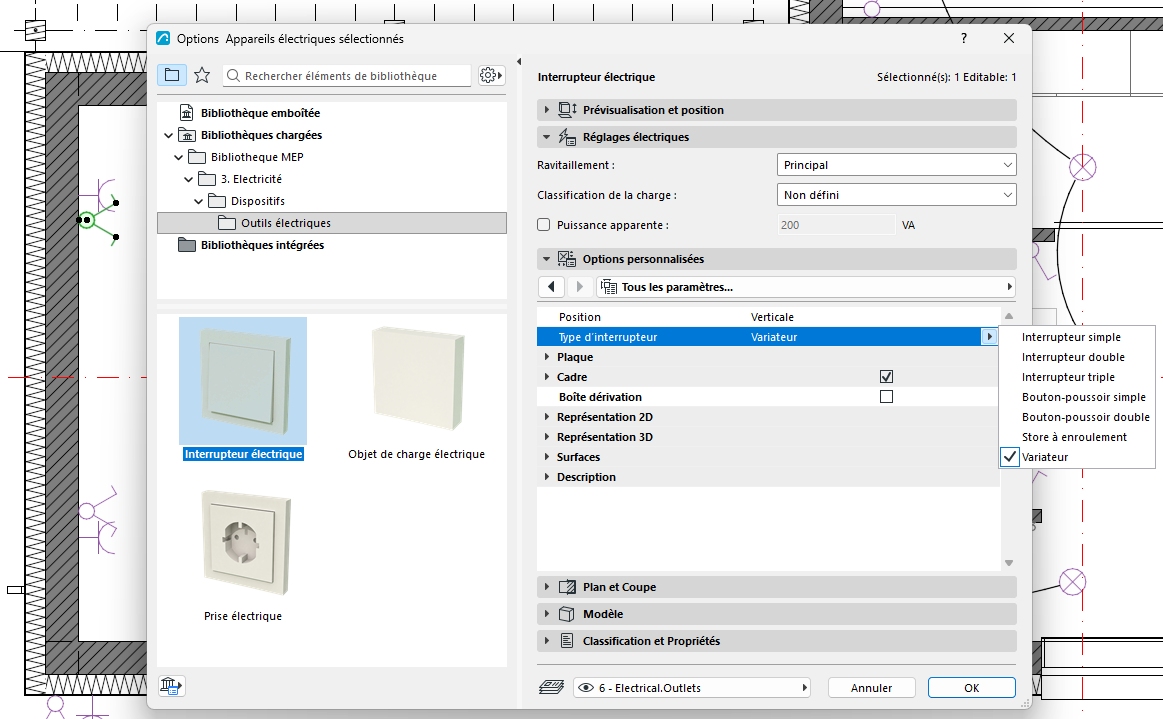1163x719 pixels.
Task: Click the layer stack icon
Action: tap(551, 688)
